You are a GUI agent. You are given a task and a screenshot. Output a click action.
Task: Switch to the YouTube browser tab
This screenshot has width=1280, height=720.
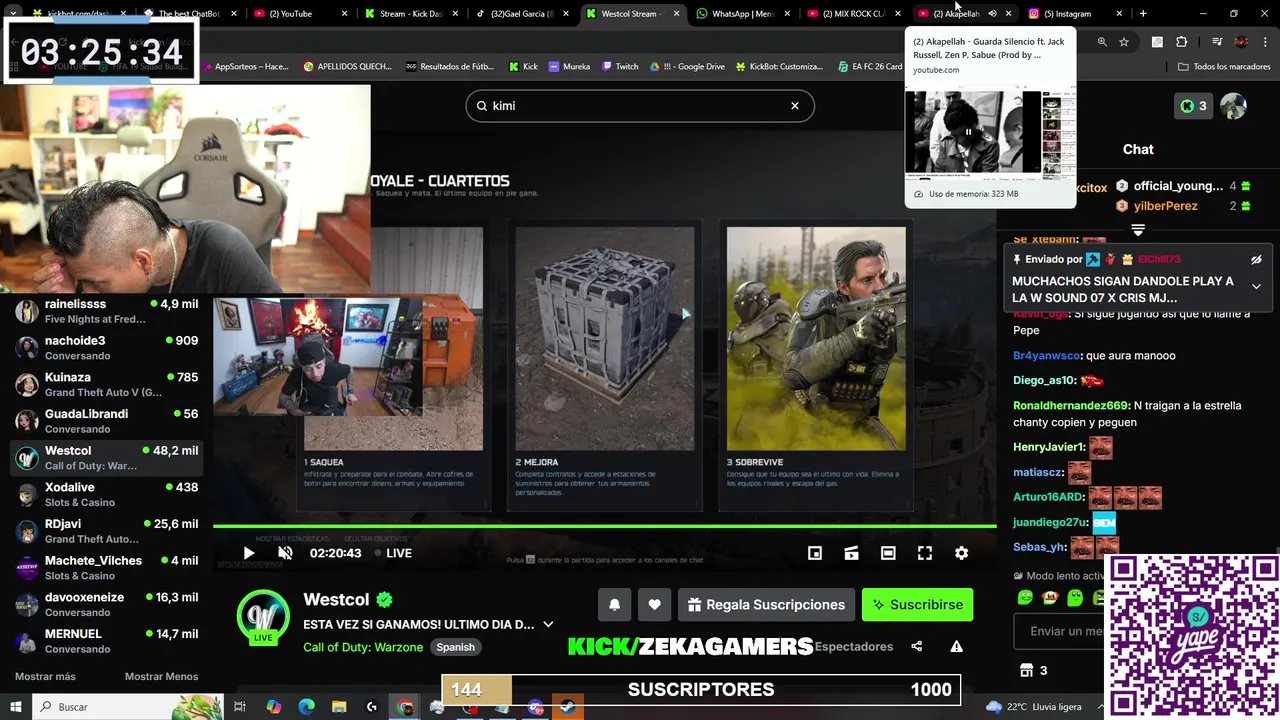pos(300,14)
